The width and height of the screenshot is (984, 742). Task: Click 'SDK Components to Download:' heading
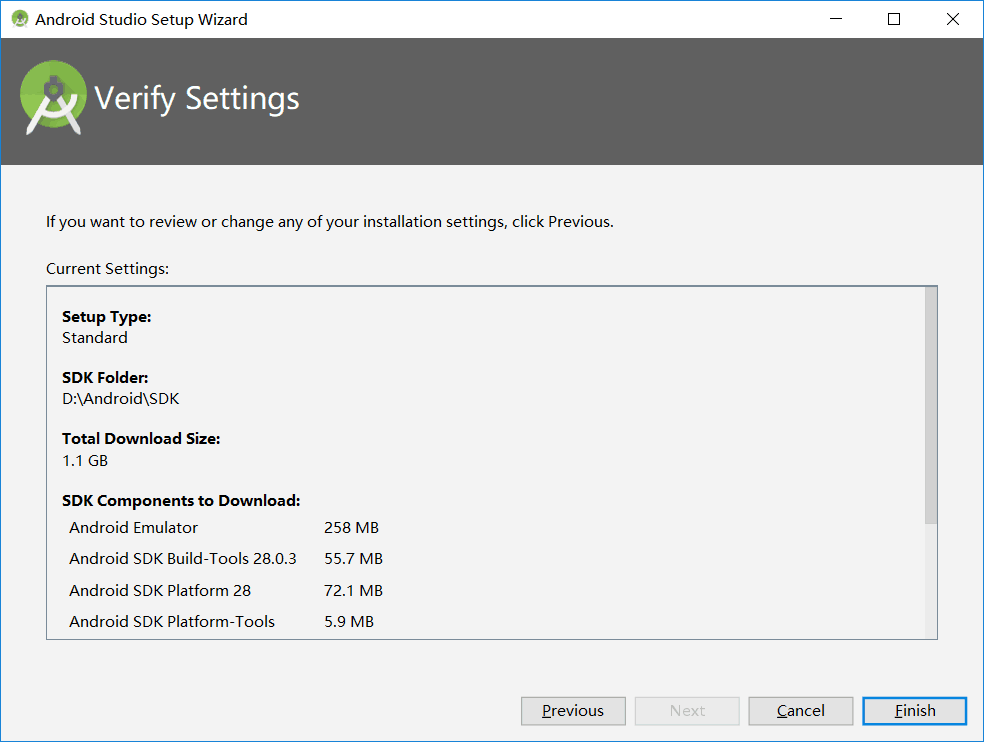pyautogui.click(x=181, y=501)
